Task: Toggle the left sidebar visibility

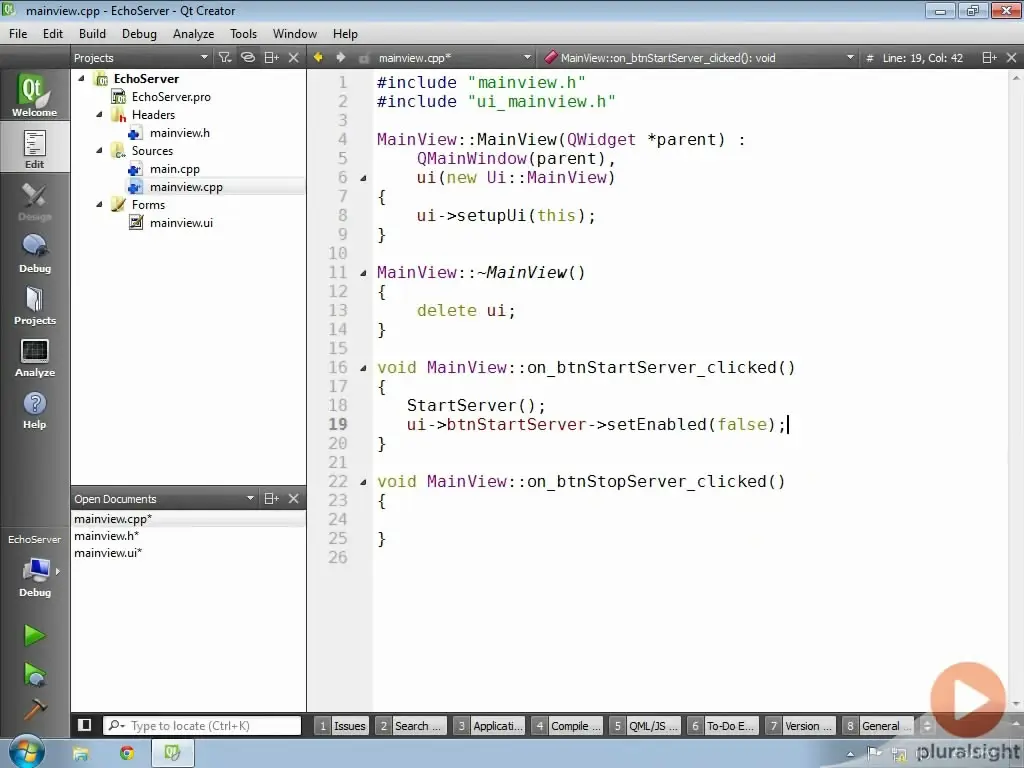Action: [x=84, y=725]
